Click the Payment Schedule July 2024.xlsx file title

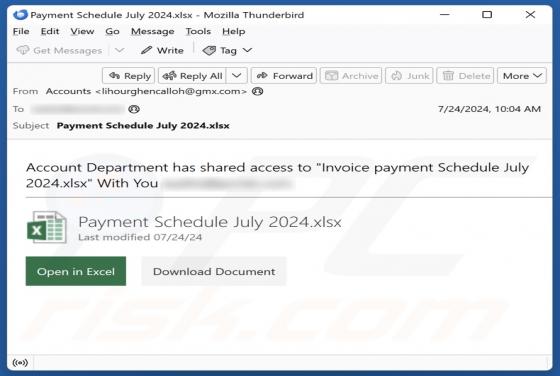pos(210,222)
